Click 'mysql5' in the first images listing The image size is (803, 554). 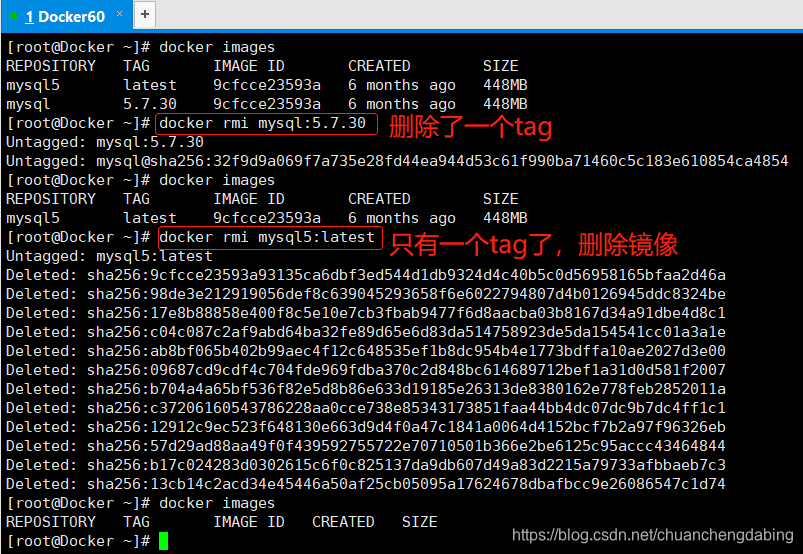tap(33, 86)
